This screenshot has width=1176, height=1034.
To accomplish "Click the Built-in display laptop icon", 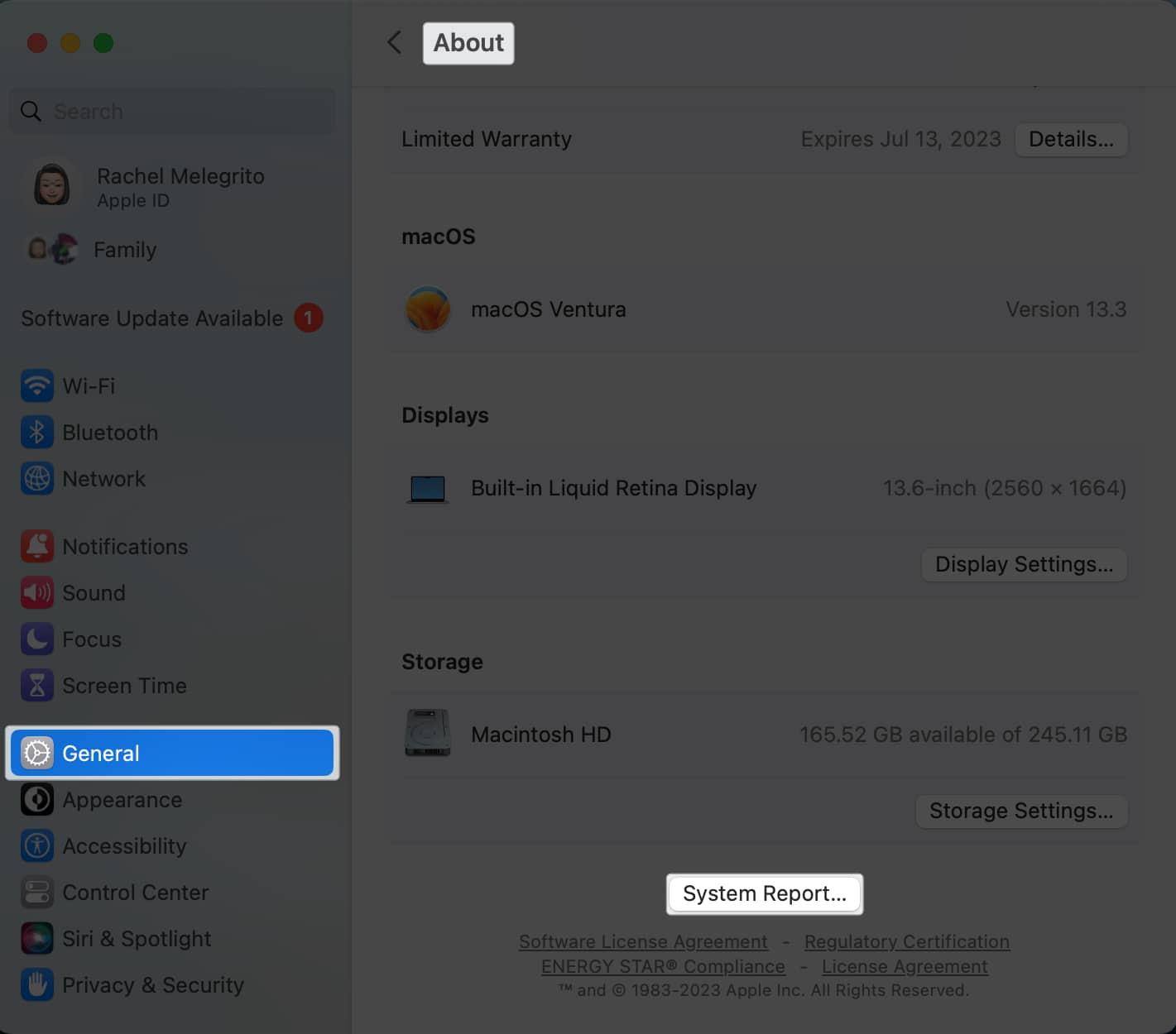I will [x=428, y=489].
